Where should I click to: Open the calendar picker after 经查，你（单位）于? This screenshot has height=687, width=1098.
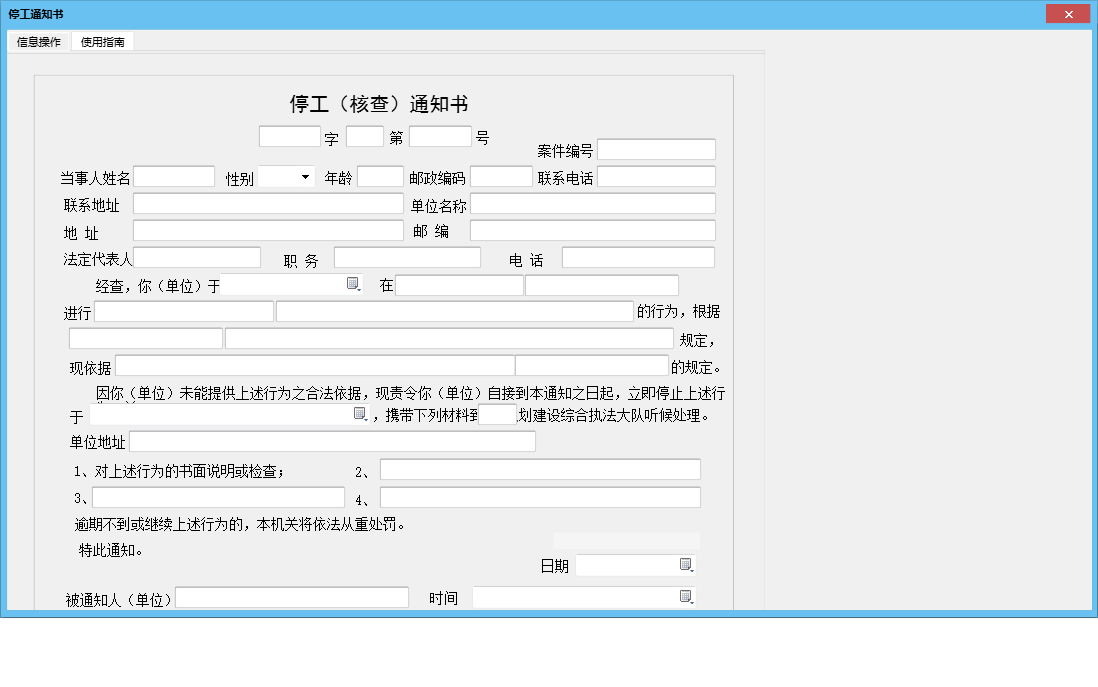(353, 284)
